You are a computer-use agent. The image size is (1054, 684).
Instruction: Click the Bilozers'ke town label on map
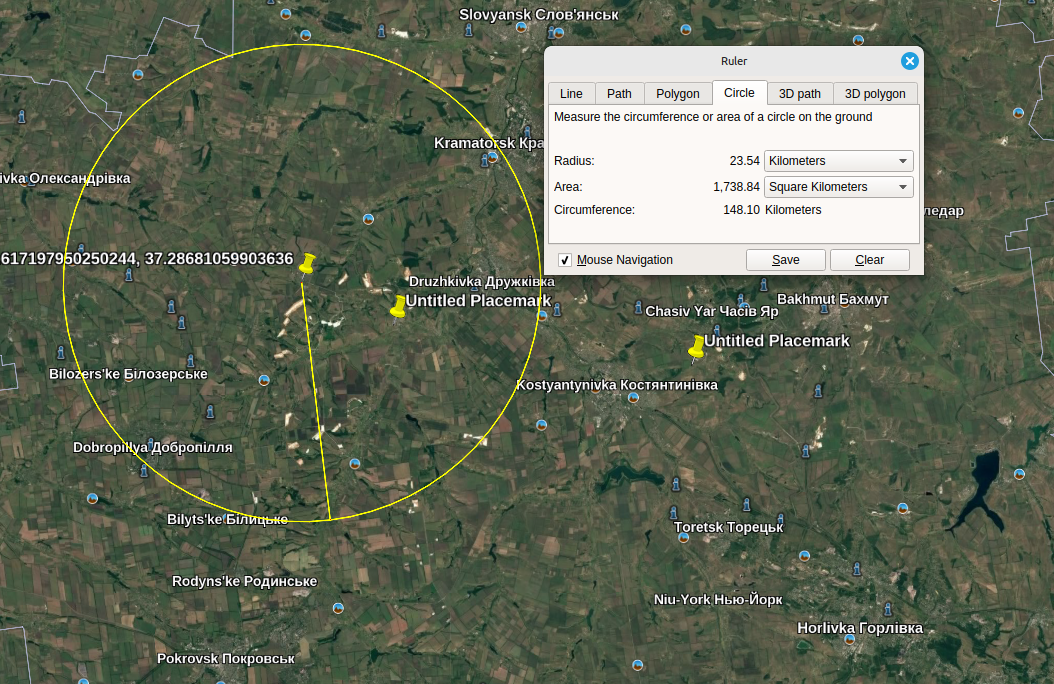click(x=128, y=374)
